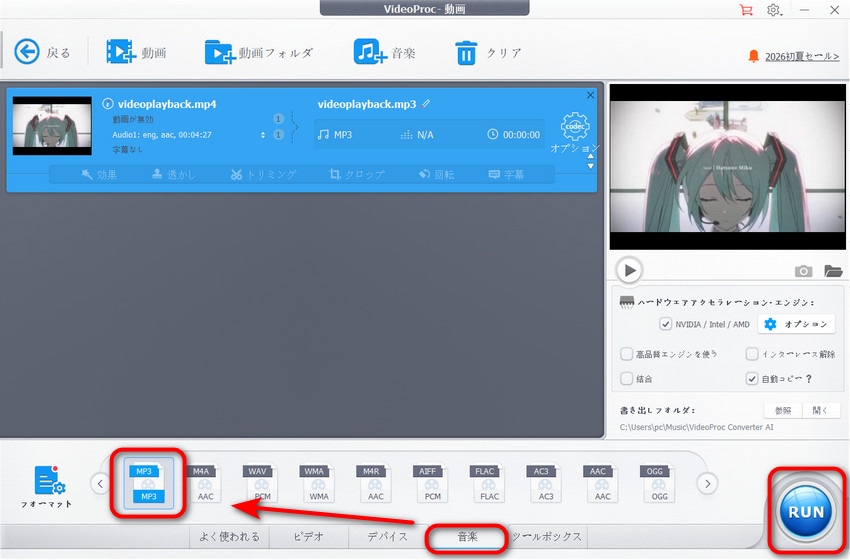Show info for videoplayback.mp4
This screenshot has height=560, width=850.
point(108,104)
